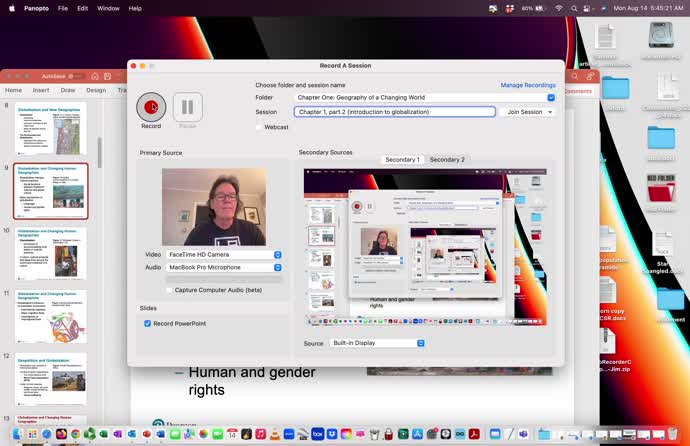Viewport: 690px width, 446px height.
Task: Open the blue folder on desktop
Action: (615, 87)
